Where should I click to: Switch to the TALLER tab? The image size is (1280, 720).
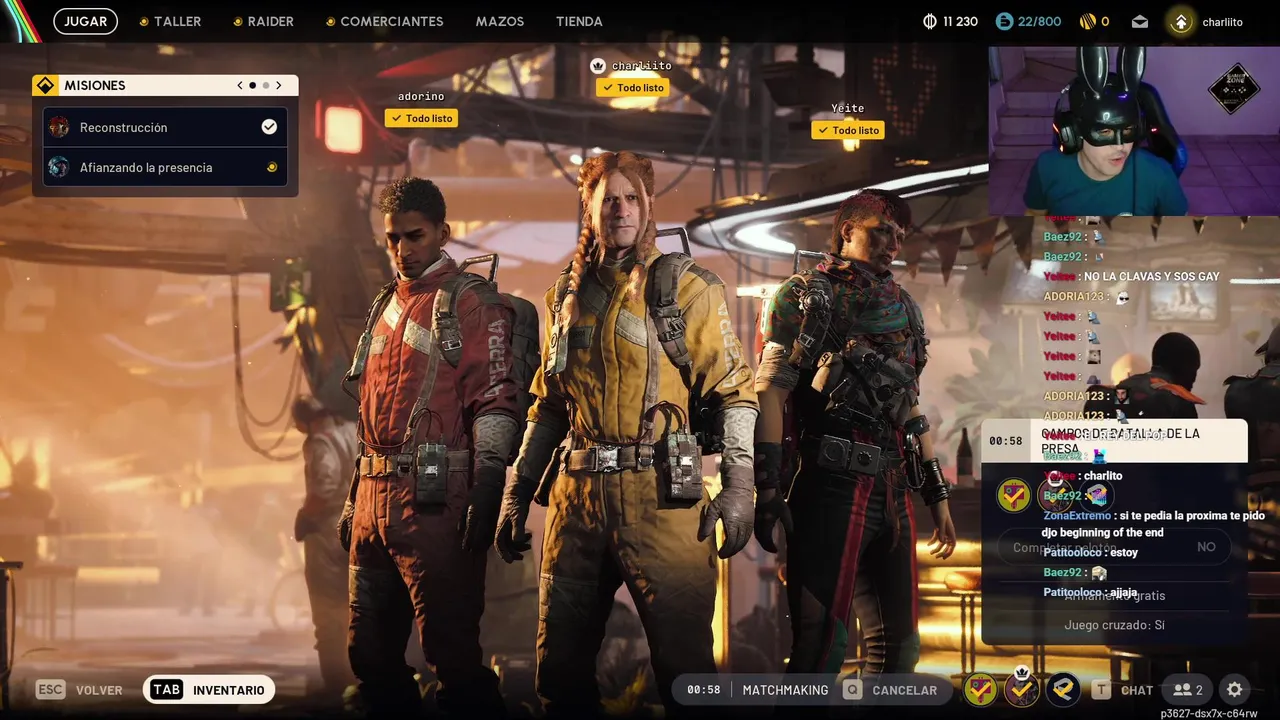click(x=170, y=21)
